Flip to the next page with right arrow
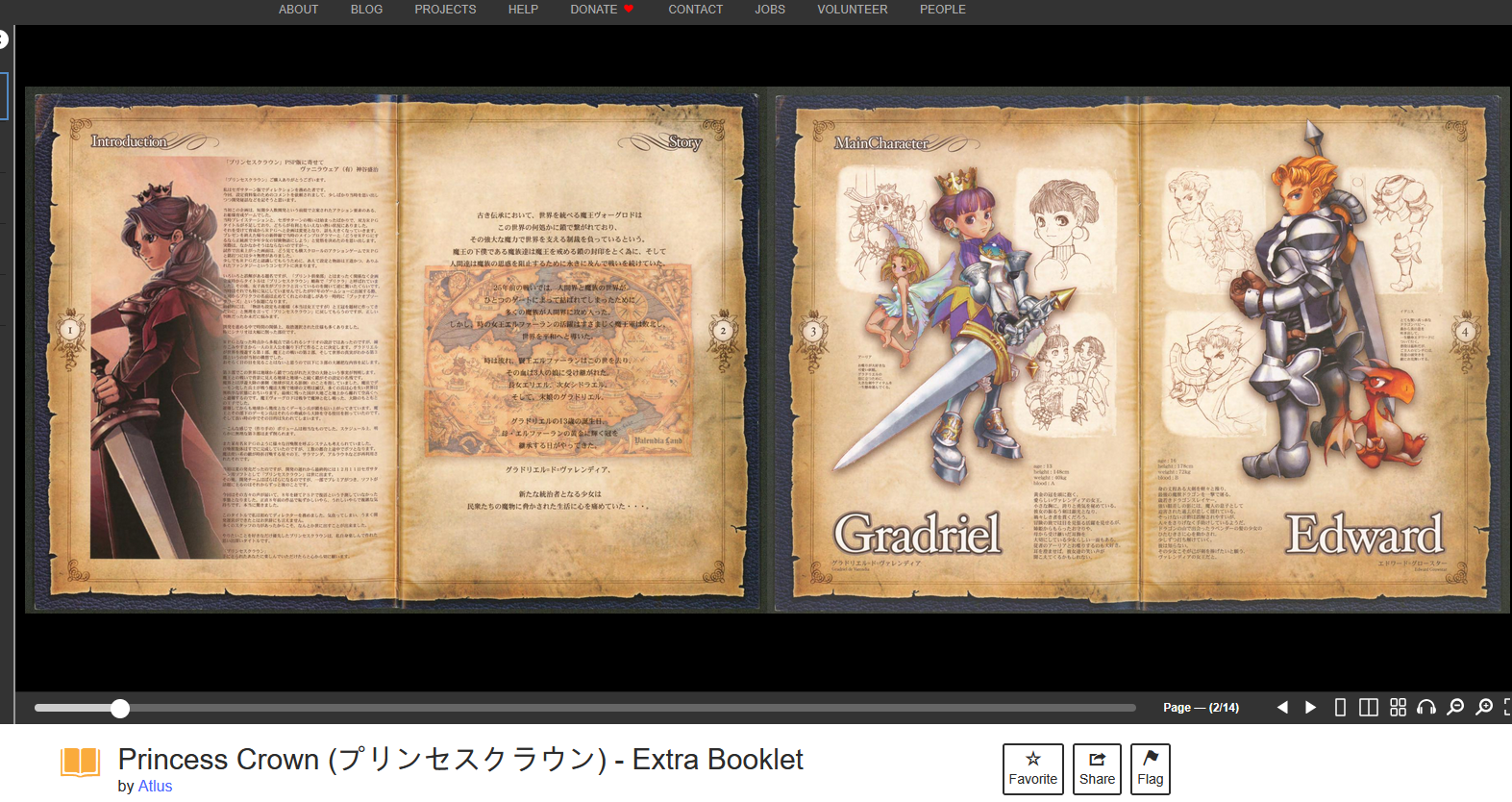This screenshot has height=802, width=1512. (1310, 708)
